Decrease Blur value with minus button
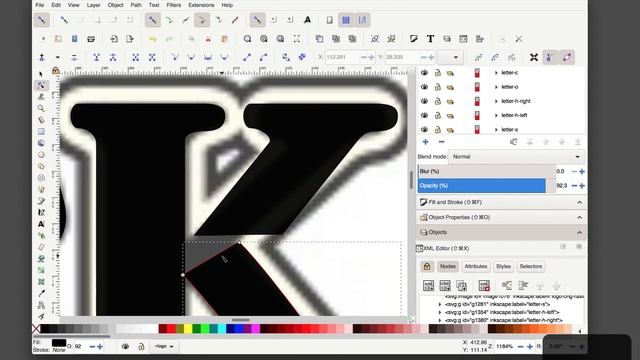This screenshot has height=360, width=640. coord(574,171)
